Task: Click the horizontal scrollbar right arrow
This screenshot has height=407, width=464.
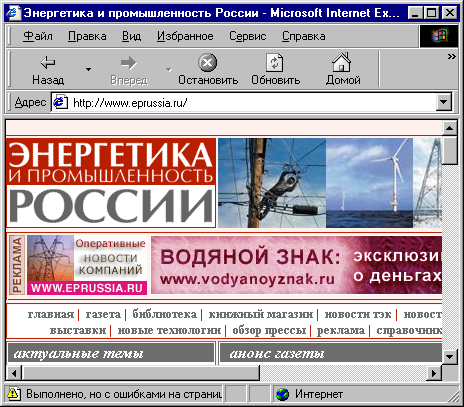Action: pos(434,373)
